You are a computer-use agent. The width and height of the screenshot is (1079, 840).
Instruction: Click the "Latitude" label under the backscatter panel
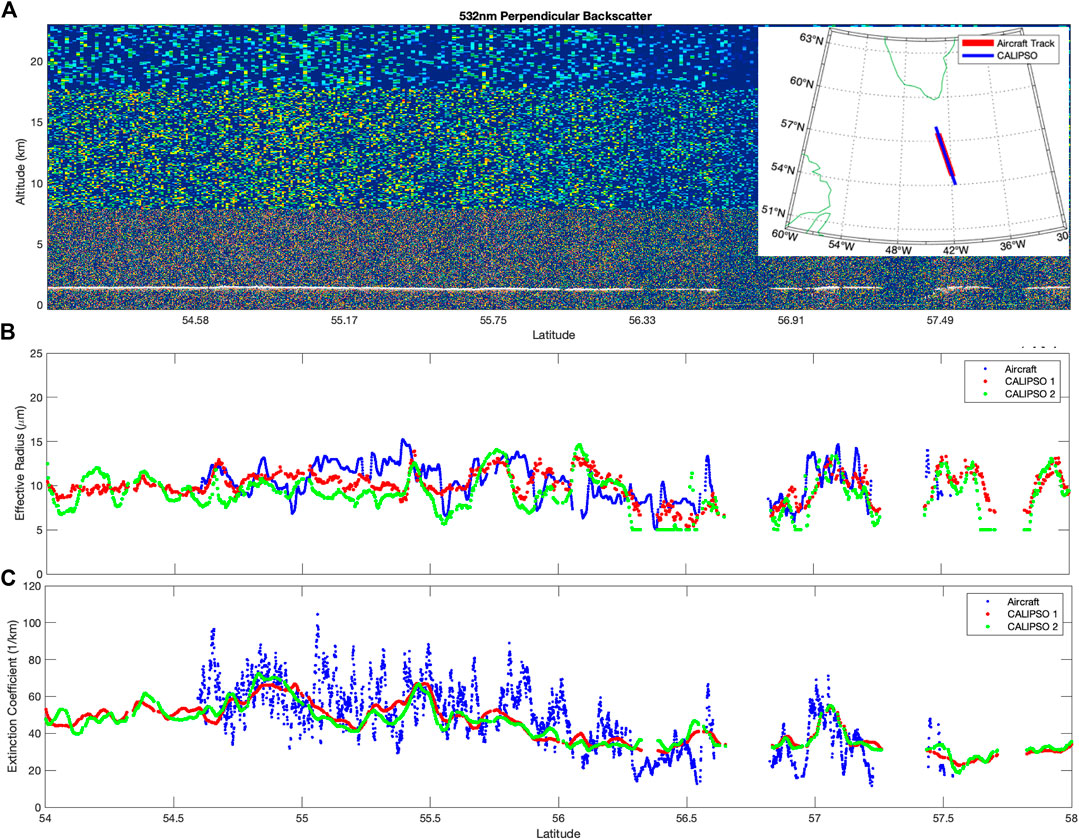(x=554, y=335)
